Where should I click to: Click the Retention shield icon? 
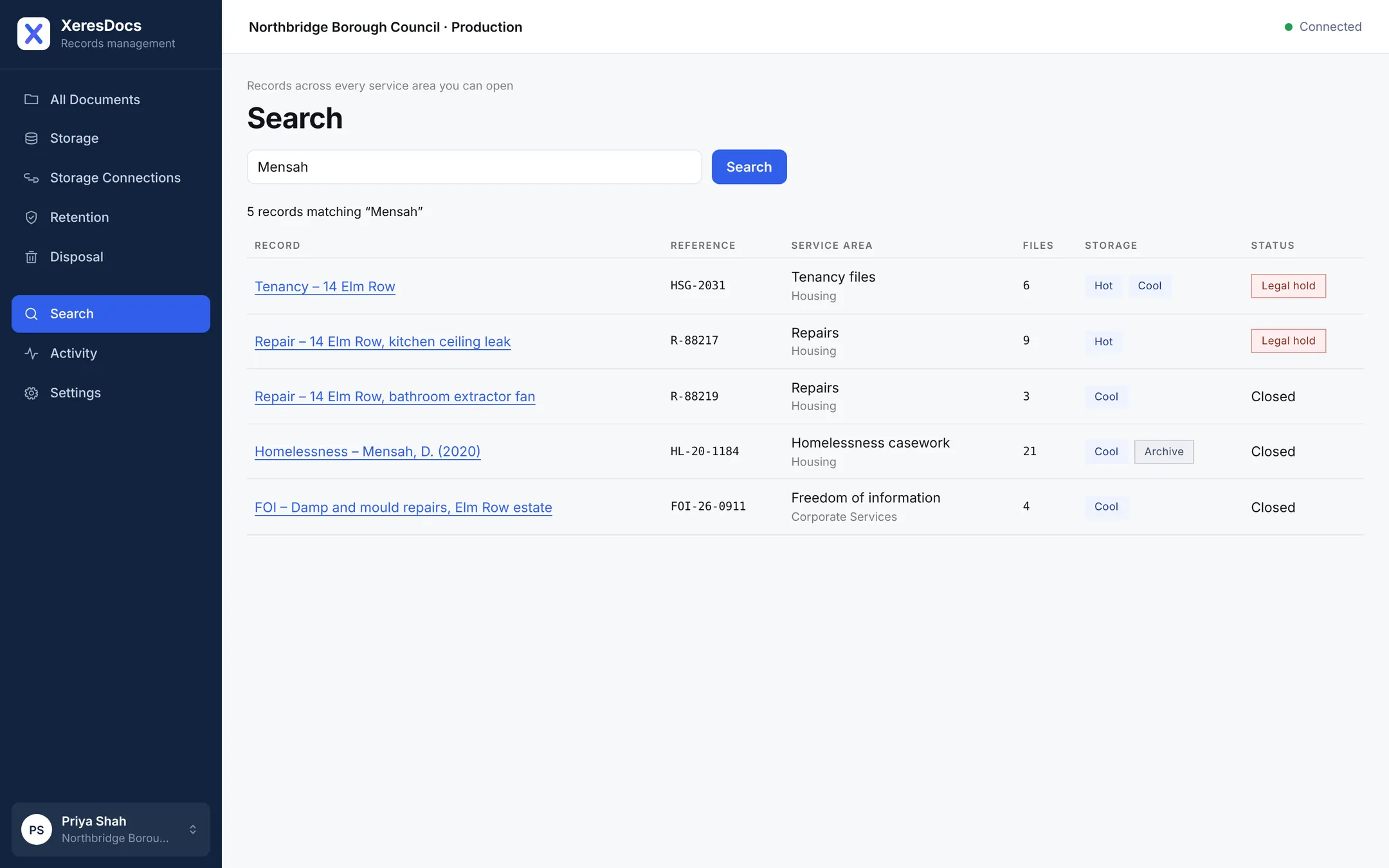[x=31, y=217]
